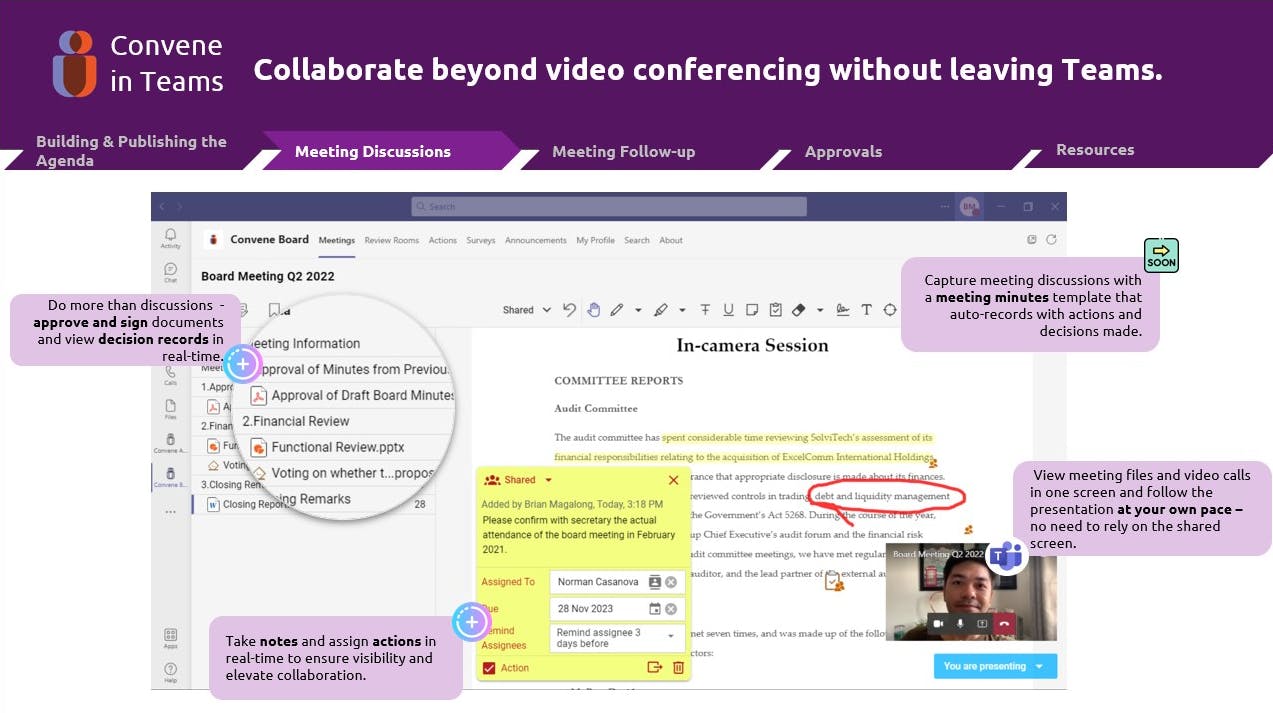Go to Meeting Follow-up section
The width and height of the screenshot is (1273, 713).
click(x=623, y=152)
